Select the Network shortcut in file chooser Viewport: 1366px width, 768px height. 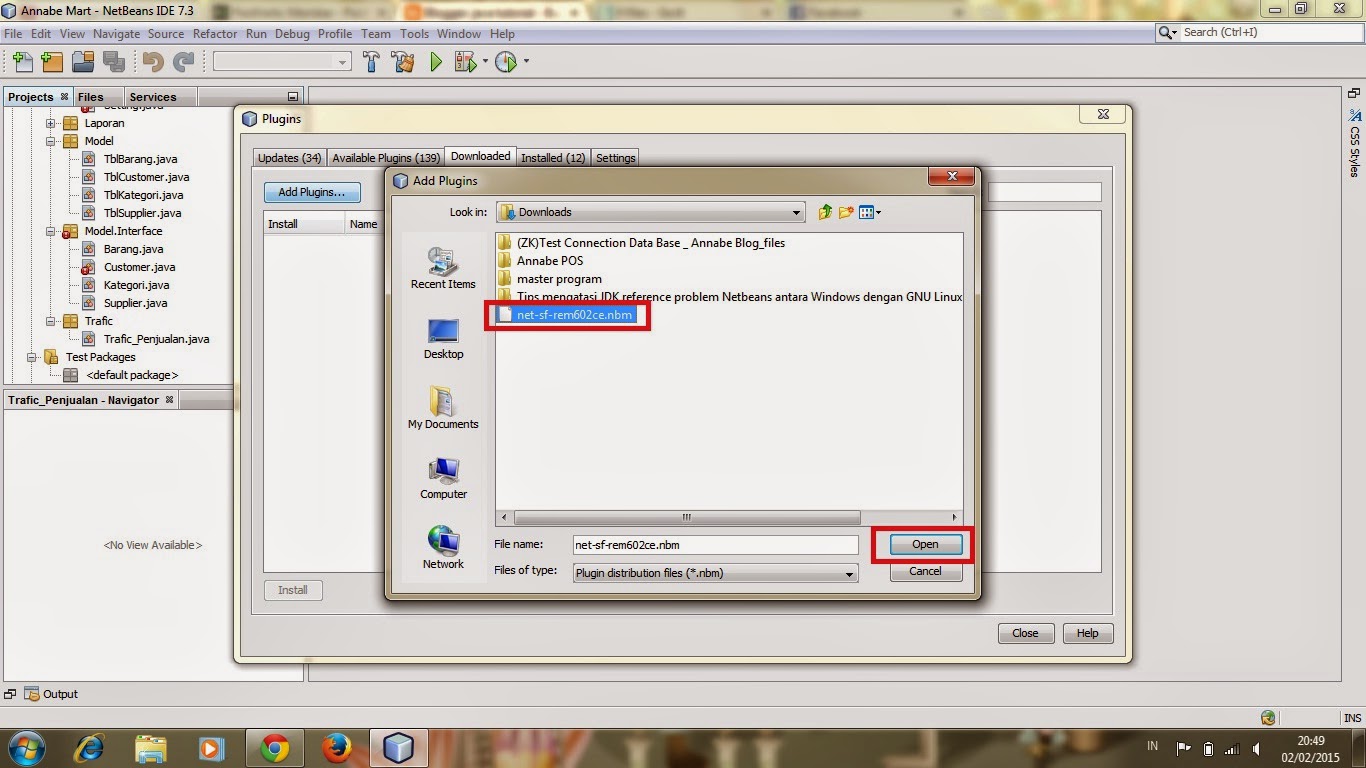pos(443,548)
